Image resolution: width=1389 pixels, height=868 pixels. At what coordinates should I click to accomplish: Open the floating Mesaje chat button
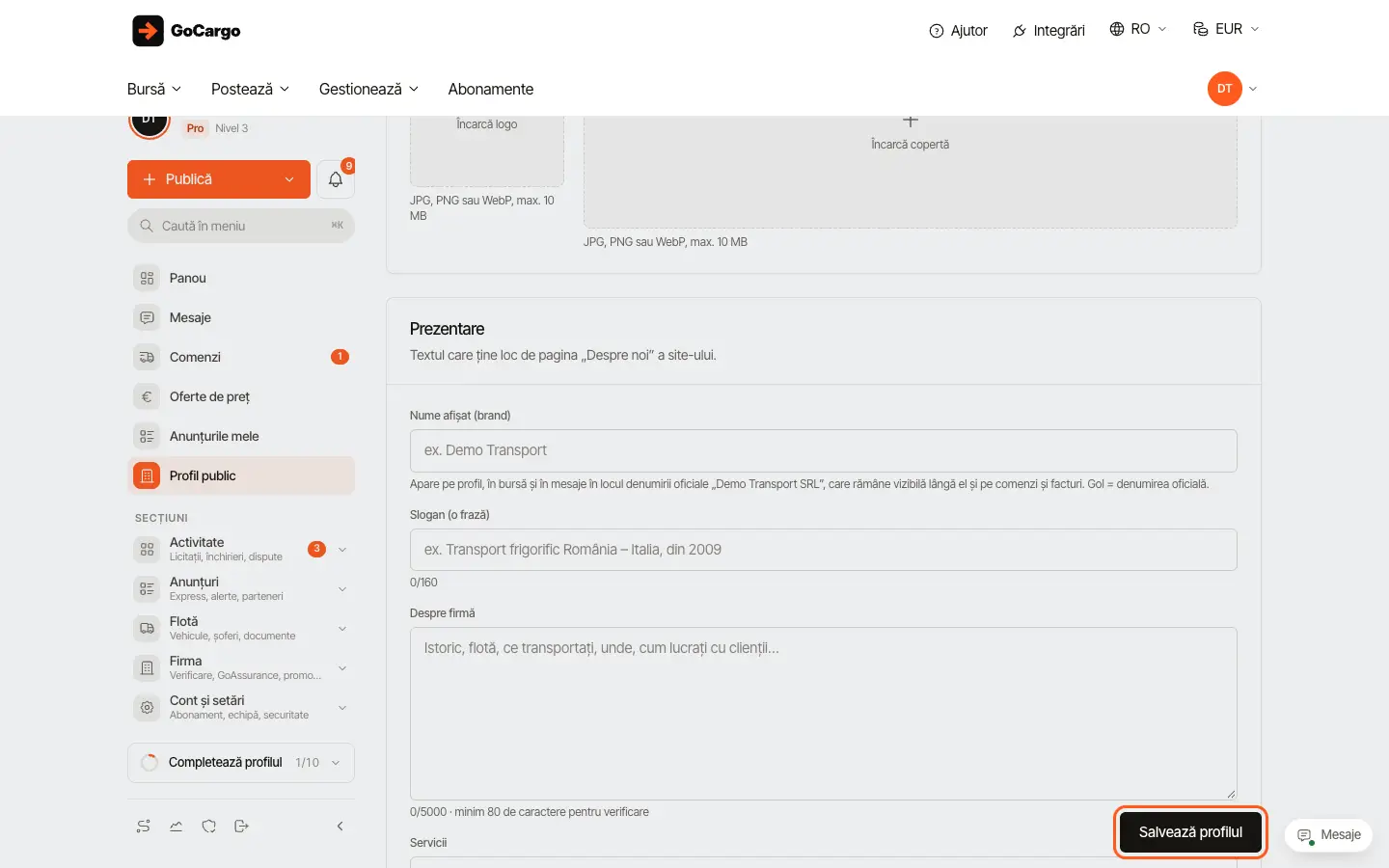(x=1329, y=835)
